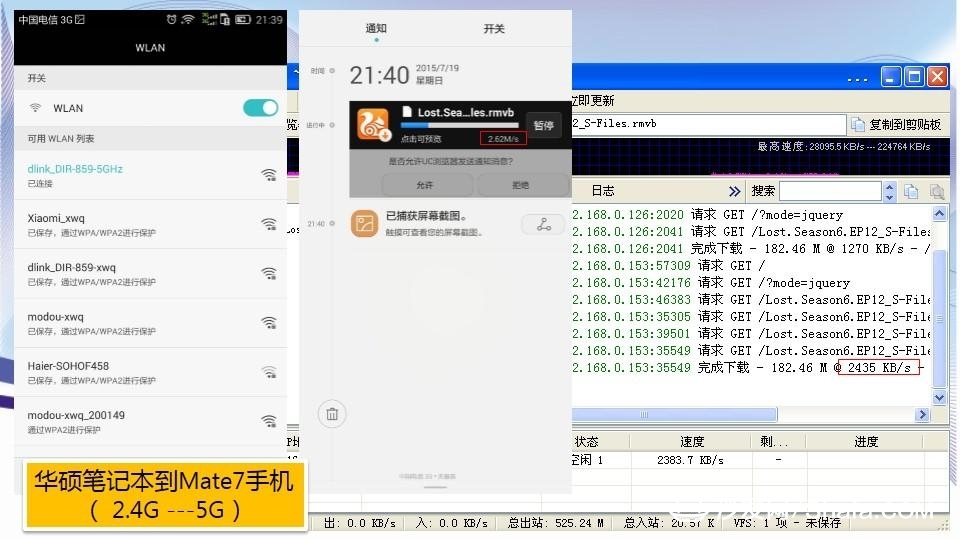Click the 状态 column header
The width and height of the screenshot is (960, 540).
click(587, 441)
